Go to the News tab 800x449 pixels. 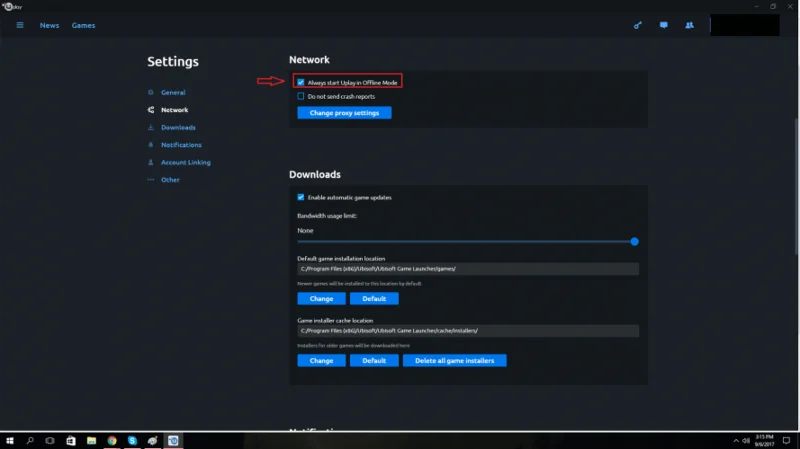(49, 26)
